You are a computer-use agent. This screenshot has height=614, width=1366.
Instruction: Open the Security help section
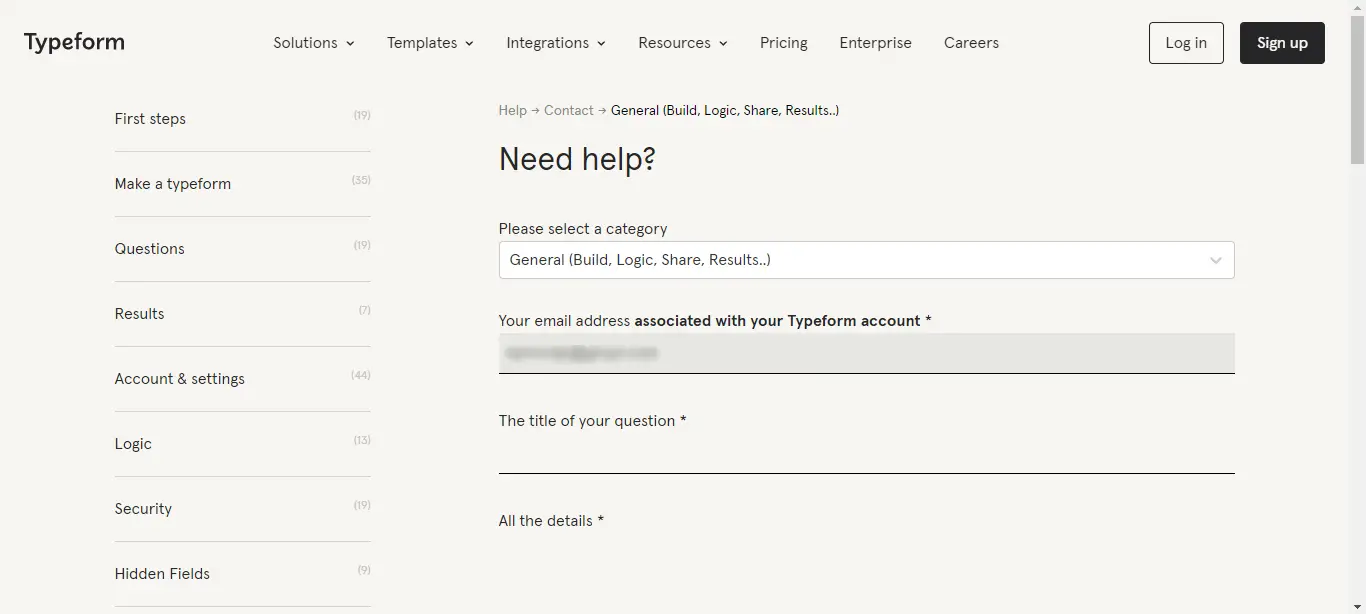tap(242, 509)
